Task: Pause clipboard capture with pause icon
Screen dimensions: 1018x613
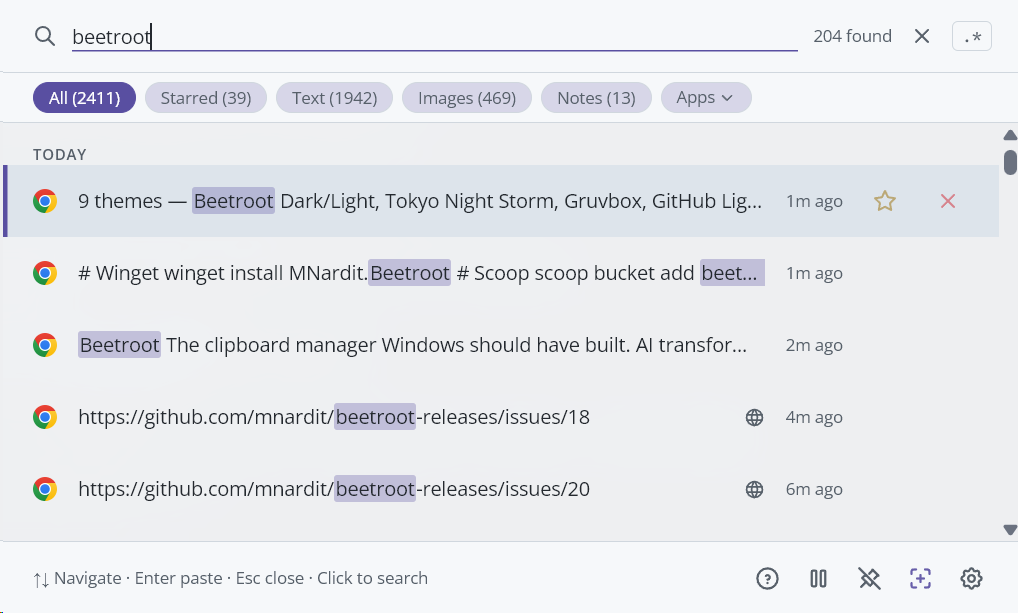Action: tap(818, 578)
